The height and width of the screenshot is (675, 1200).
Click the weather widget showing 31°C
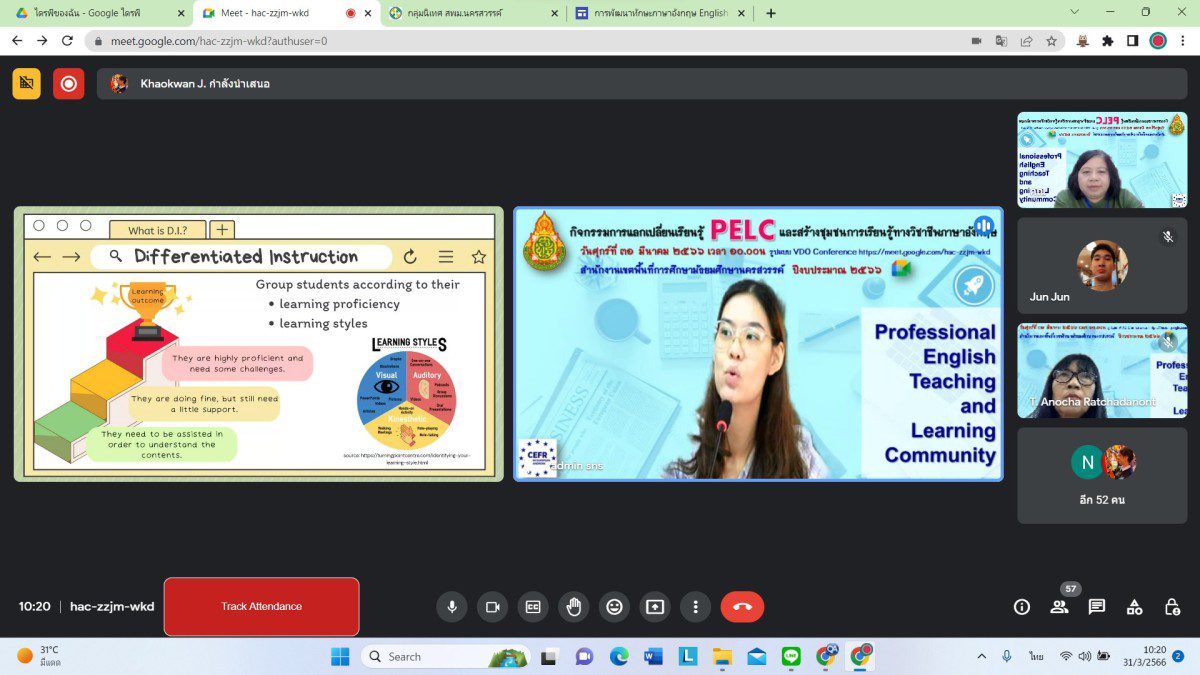40,656
